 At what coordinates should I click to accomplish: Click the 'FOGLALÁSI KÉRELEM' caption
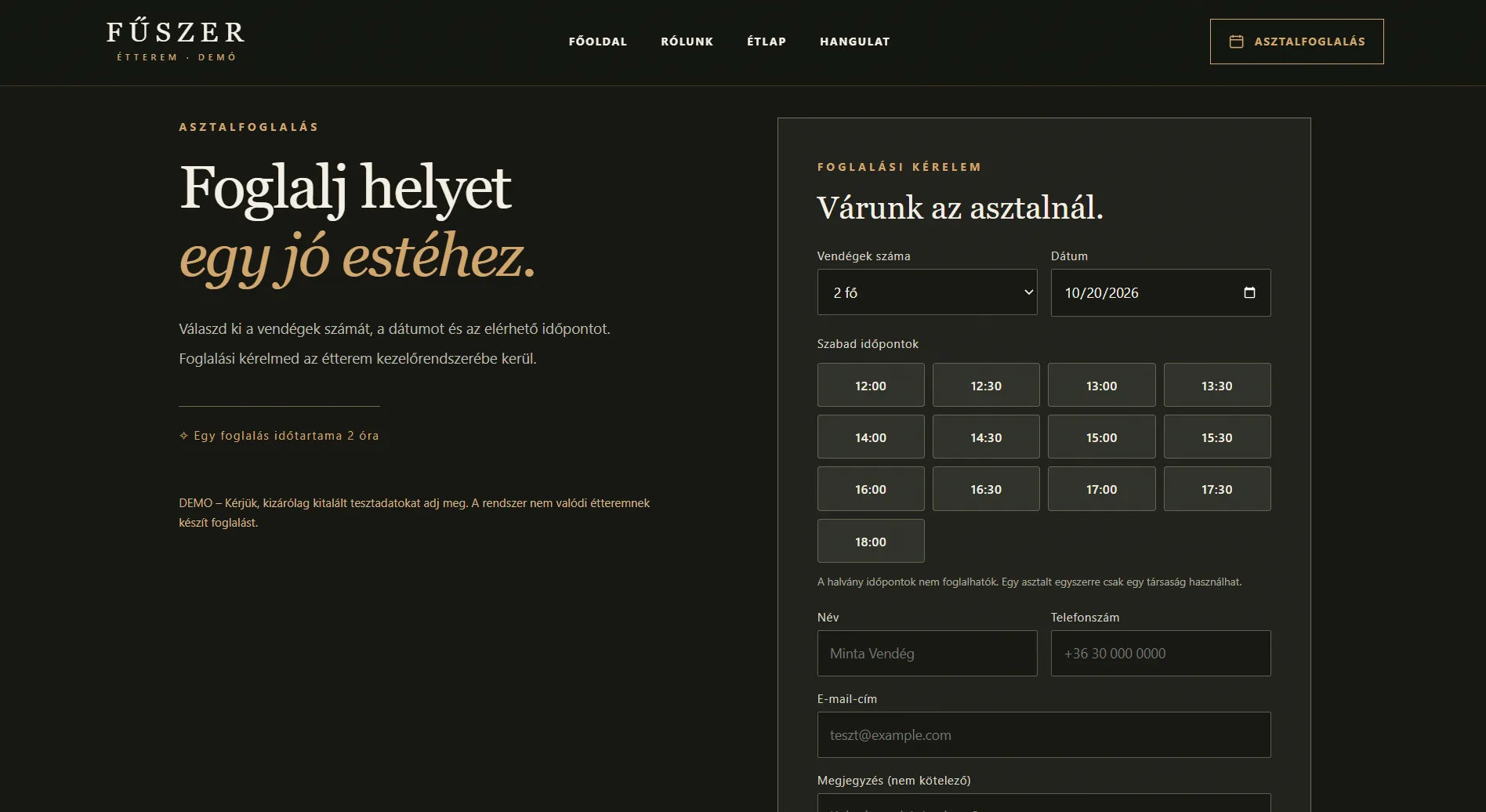899,167
